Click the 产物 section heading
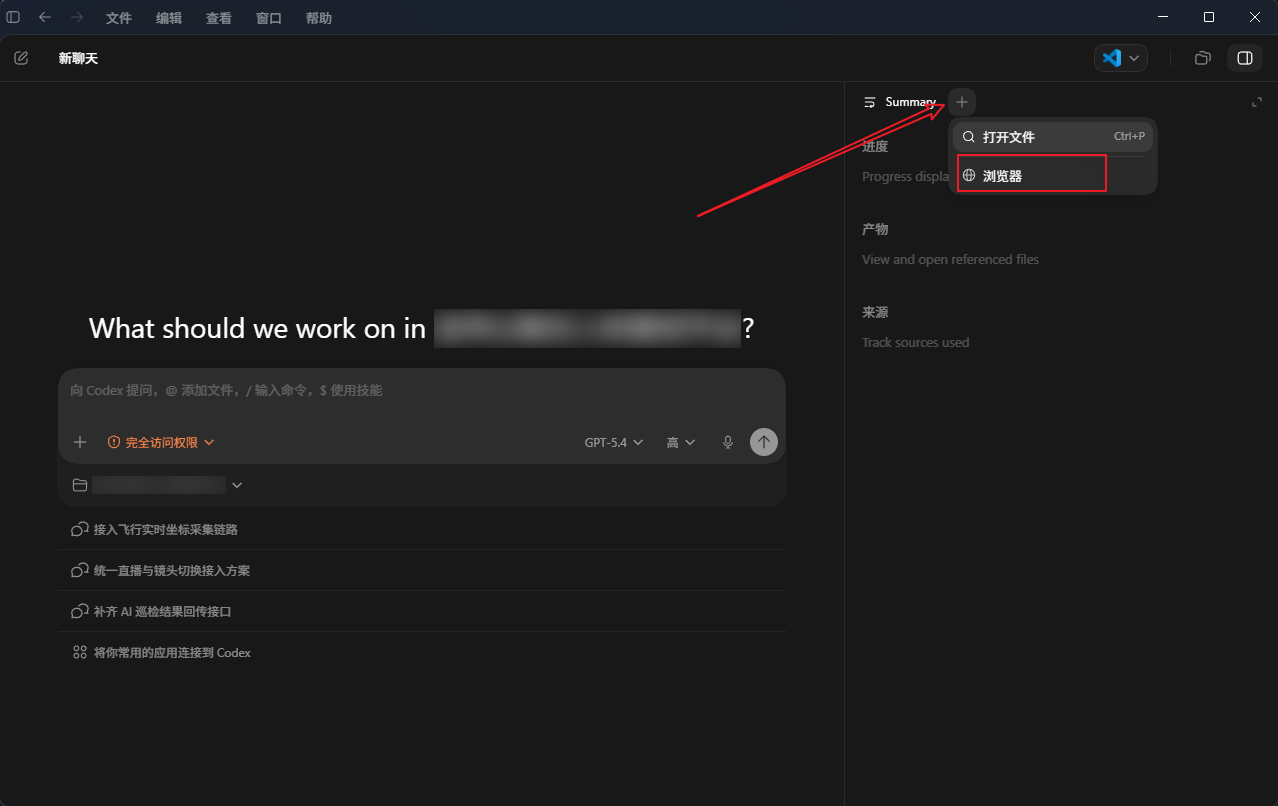This screenshot has height=806, width=1278. tap(875, 229)
